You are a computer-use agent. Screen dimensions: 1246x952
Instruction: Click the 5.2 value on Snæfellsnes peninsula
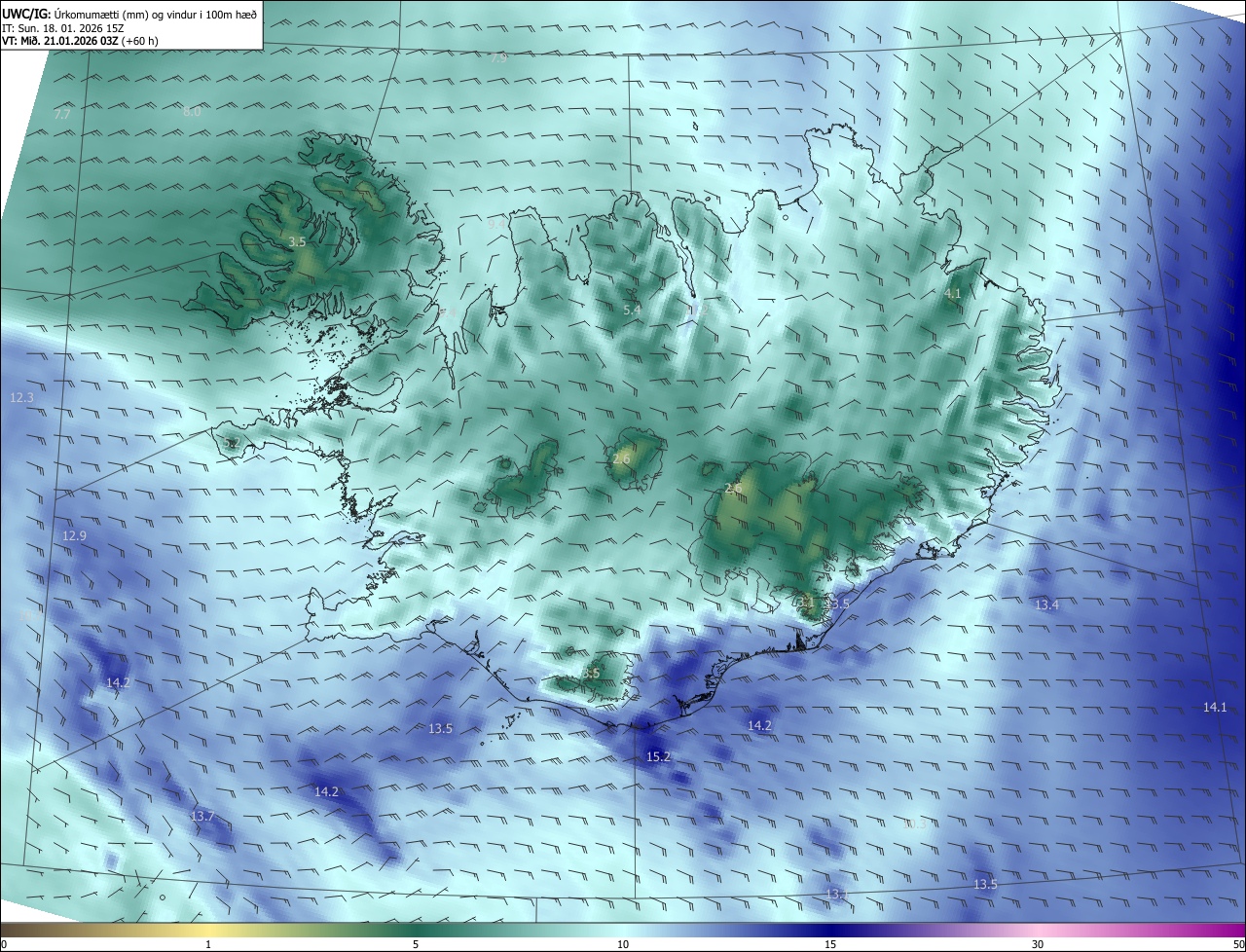pos(231,443)
